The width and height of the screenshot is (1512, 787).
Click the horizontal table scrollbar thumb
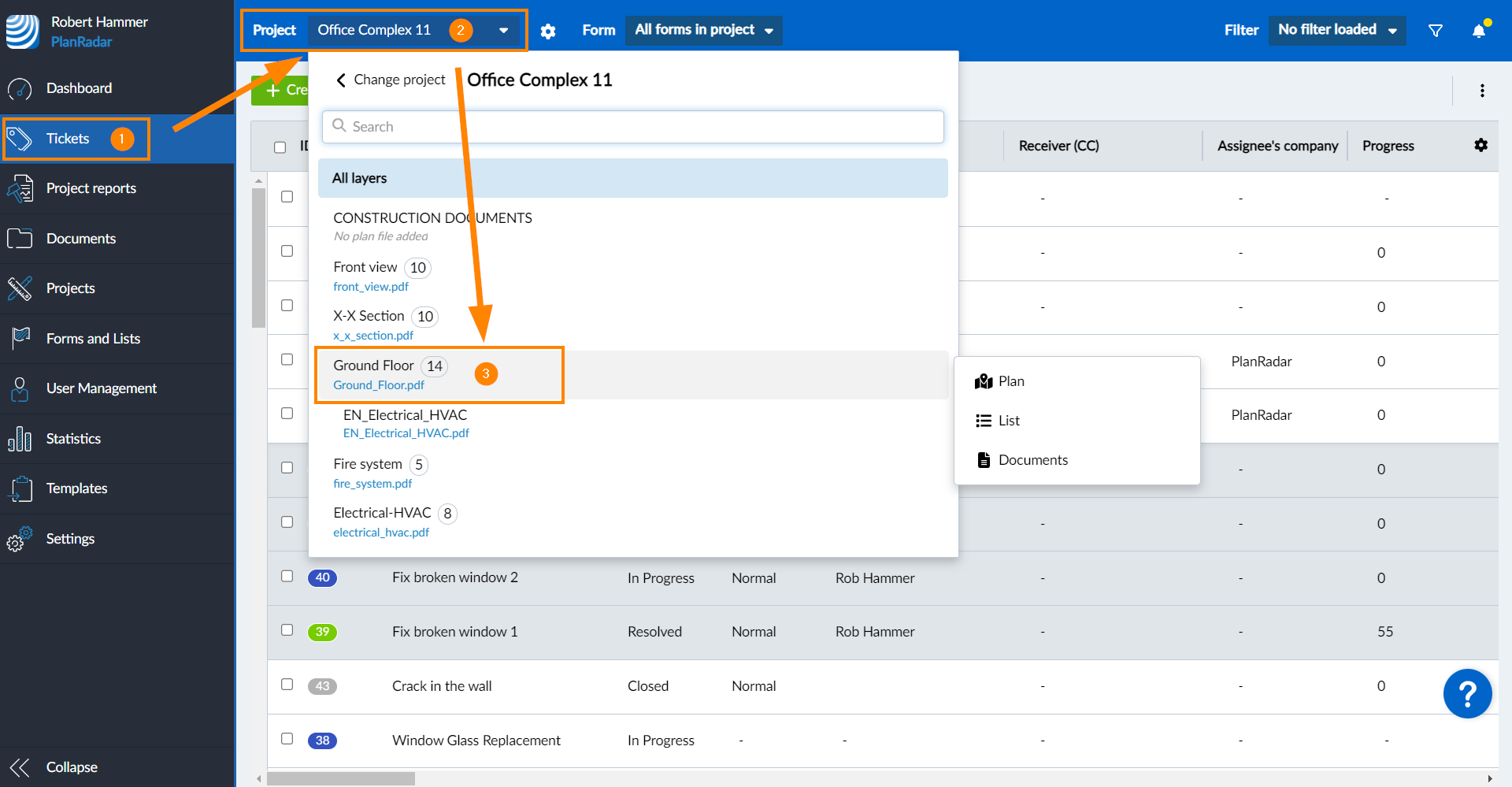point(341,779)
